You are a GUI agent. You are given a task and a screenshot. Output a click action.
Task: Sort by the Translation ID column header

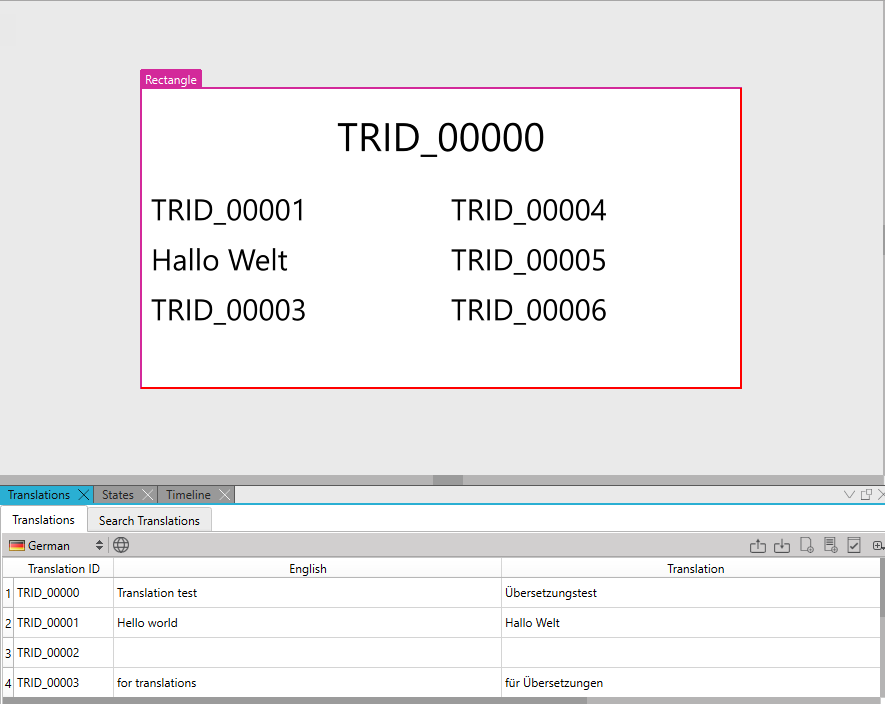[63, 569]
